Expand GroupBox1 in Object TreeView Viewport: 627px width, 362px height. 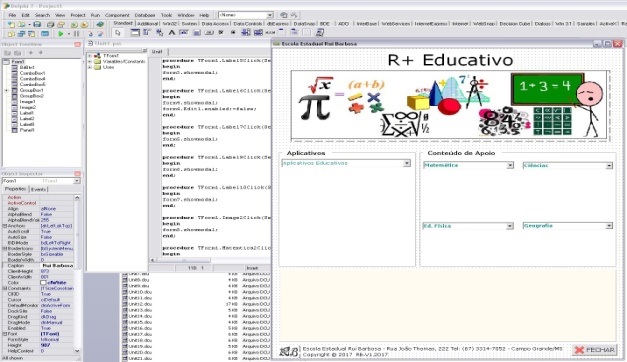point(6,90)
